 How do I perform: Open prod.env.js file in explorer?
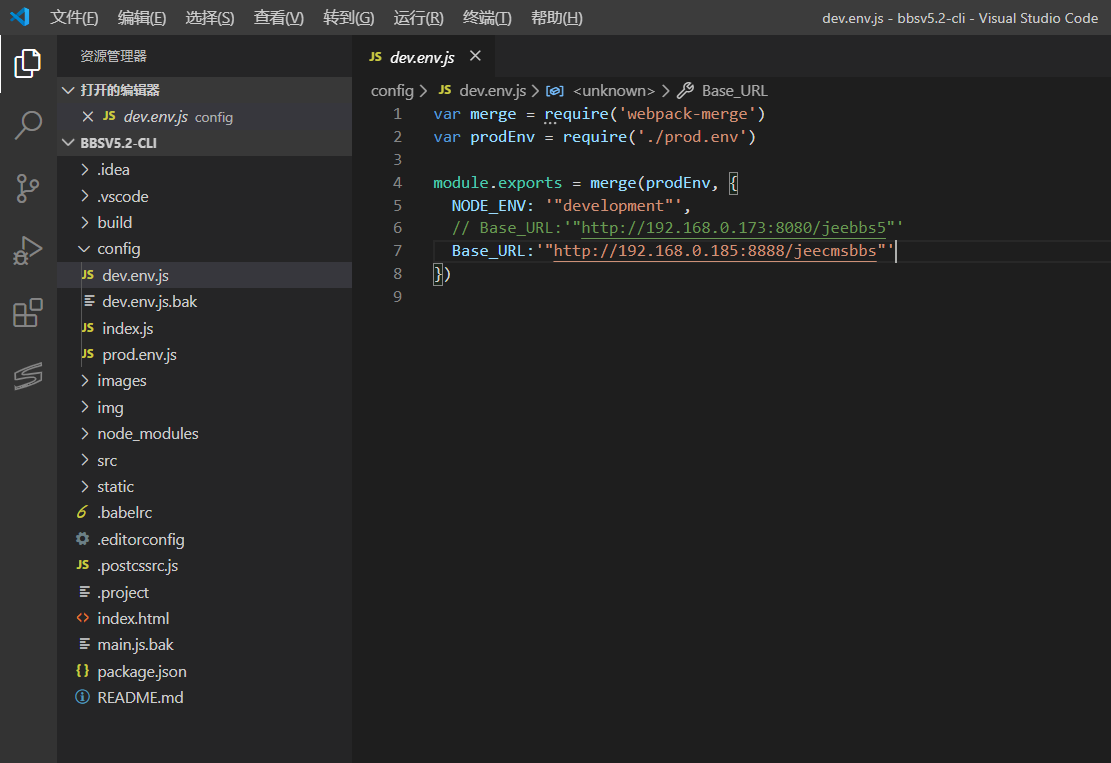(139, 354)
